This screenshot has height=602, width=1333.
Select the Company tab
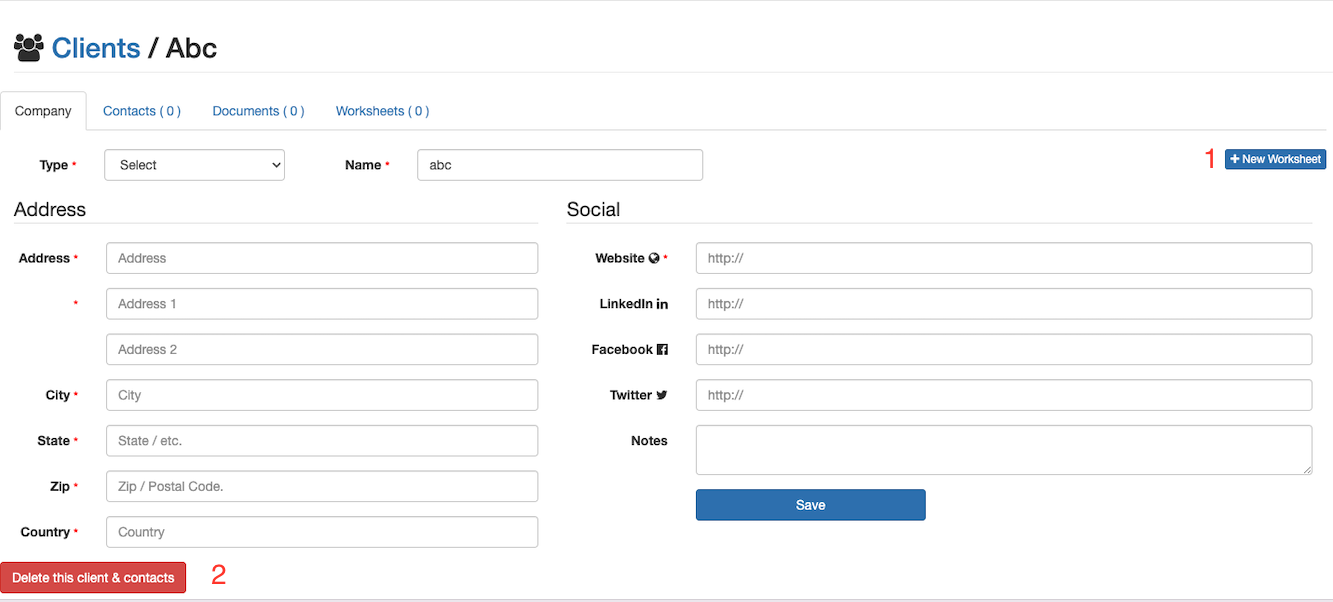(43, 111)
